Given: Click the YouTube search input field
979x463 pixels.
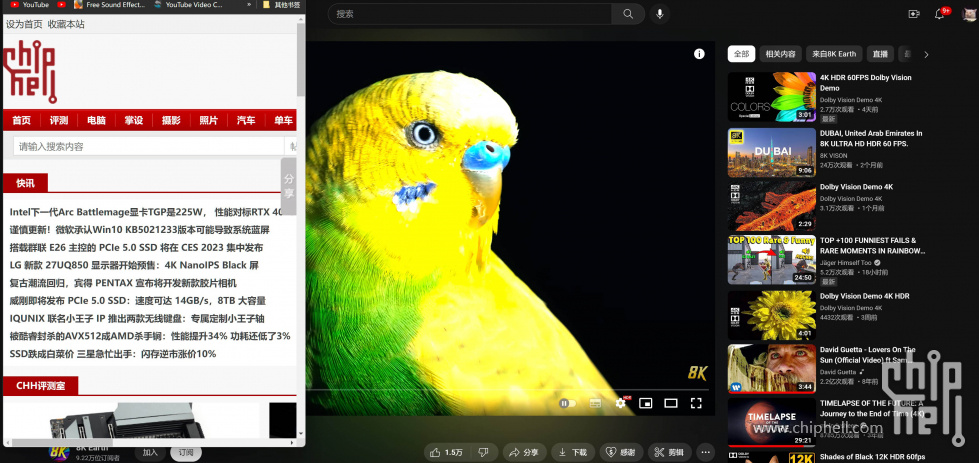Looking at the screenshot, I should click(470, 14).
